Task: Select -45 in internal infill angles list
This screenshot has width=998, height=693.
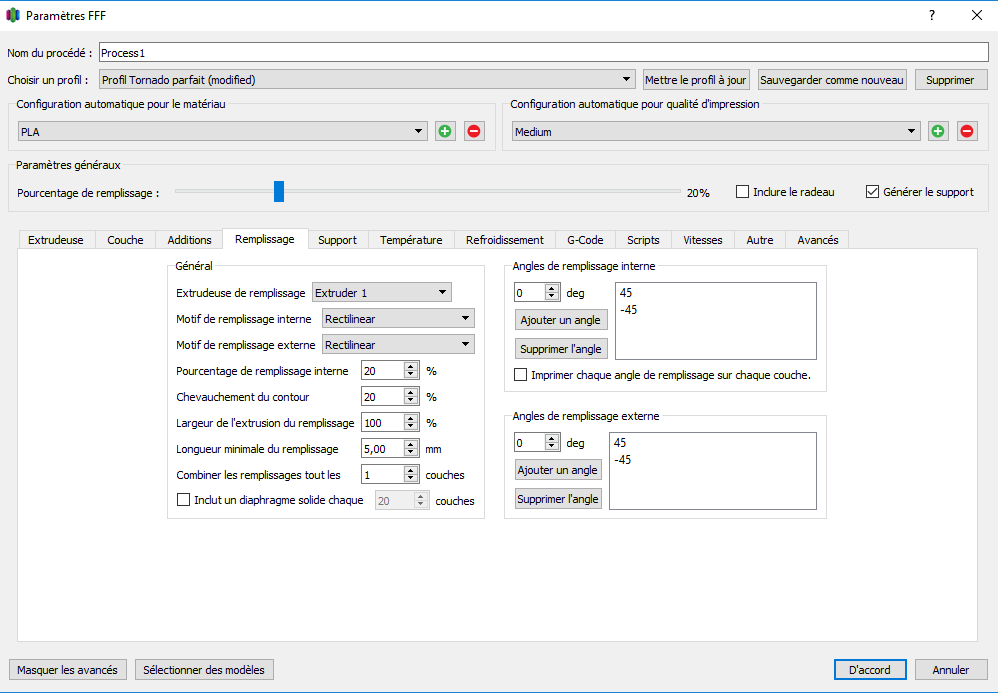Action: pyautogui.click(x=628, y=310)
